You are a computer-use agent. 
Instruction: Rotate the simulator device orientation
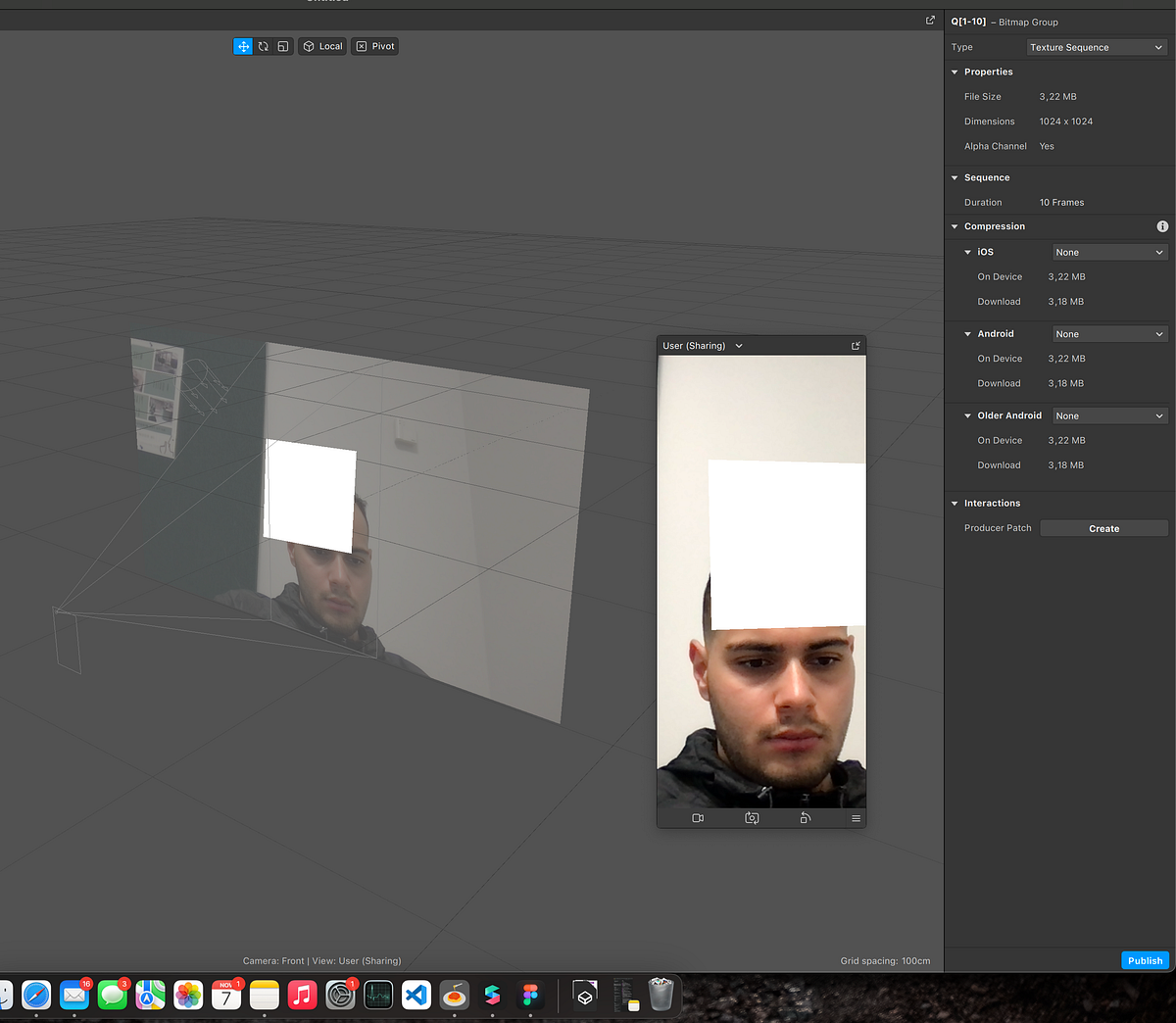[x=806, y=818]
